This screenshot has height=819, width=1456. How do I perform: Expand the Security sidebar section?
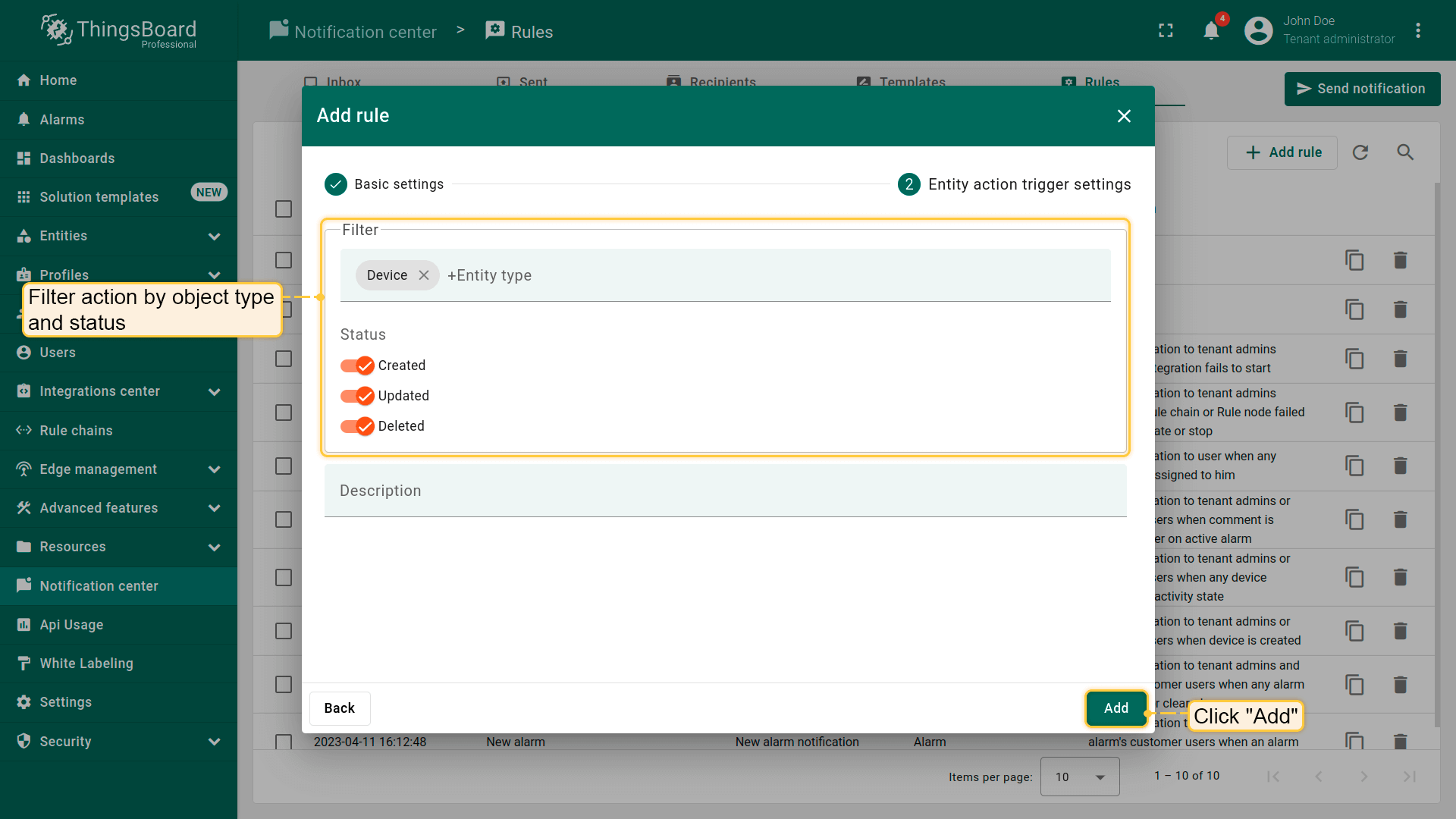[214, 742]
